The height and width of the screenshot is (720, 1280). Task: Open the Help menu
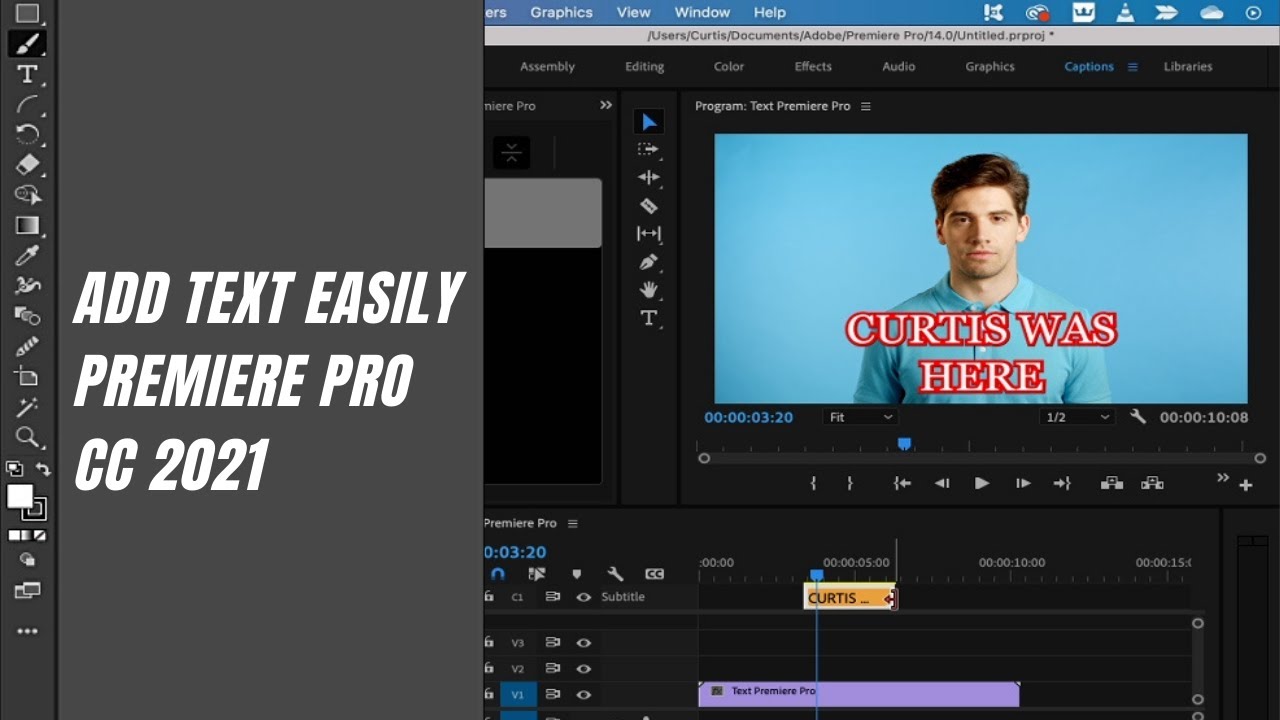(x=770, y=12)
